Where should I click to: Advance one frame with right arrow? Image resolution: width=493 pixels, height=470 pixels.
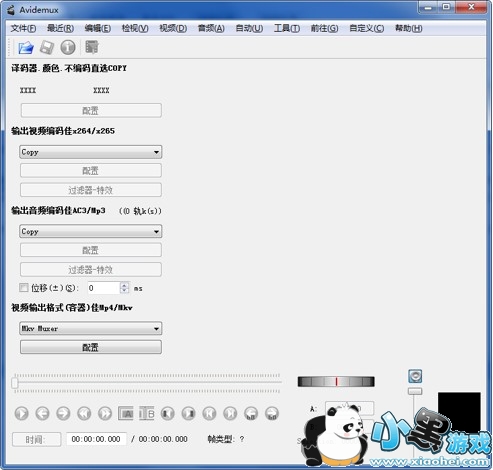click(63, 414)
